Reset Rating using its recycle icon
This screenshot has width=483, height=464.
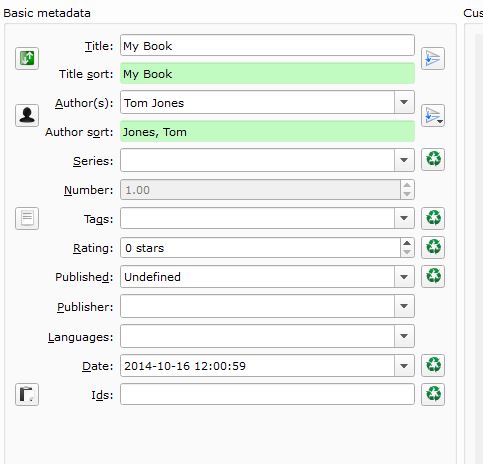(x=433, y=247)
